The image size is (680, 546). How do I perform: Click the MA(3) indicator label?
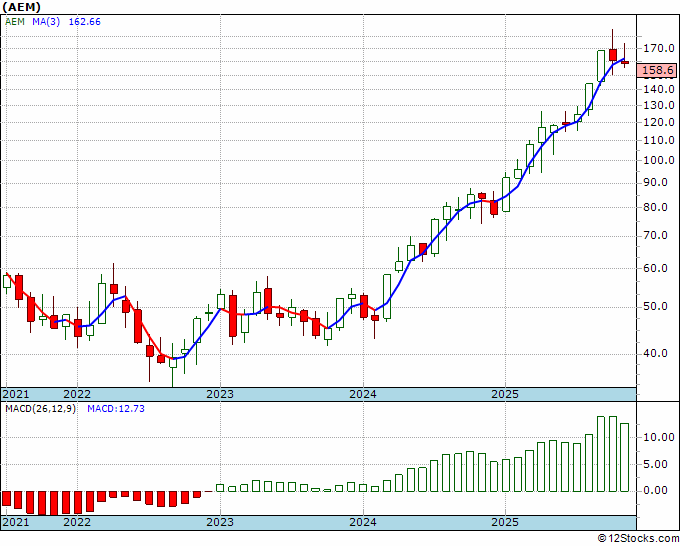(46, 21)
